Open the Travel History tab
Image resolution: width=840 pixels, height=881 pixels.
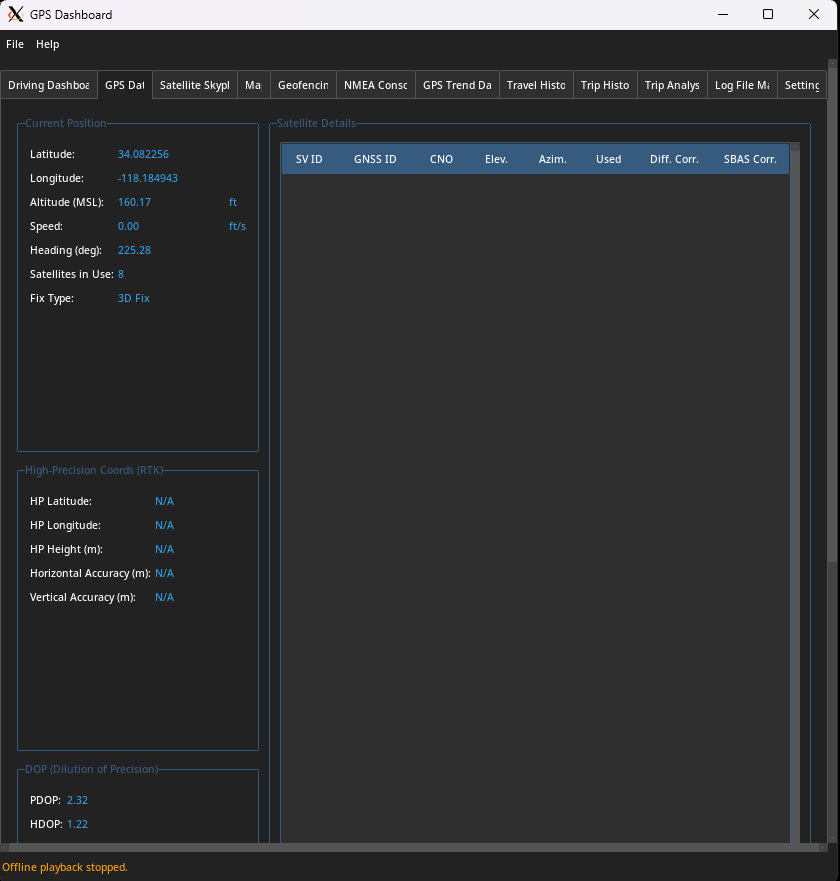point(536,85)
